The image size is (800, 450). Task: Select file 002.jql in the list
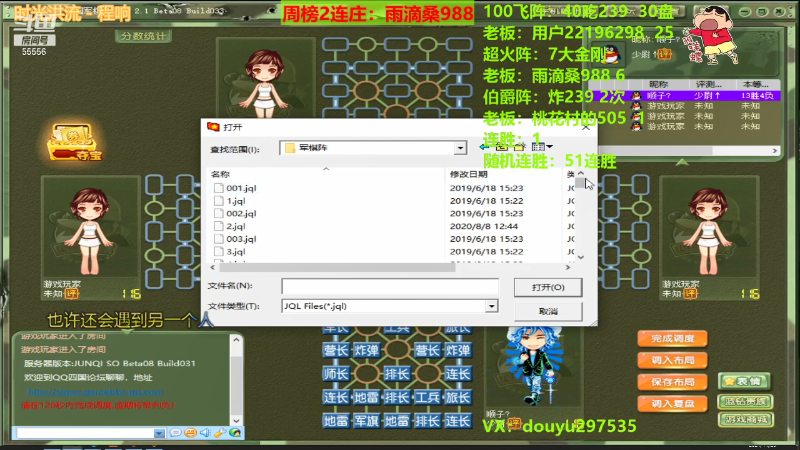point(241,213)
